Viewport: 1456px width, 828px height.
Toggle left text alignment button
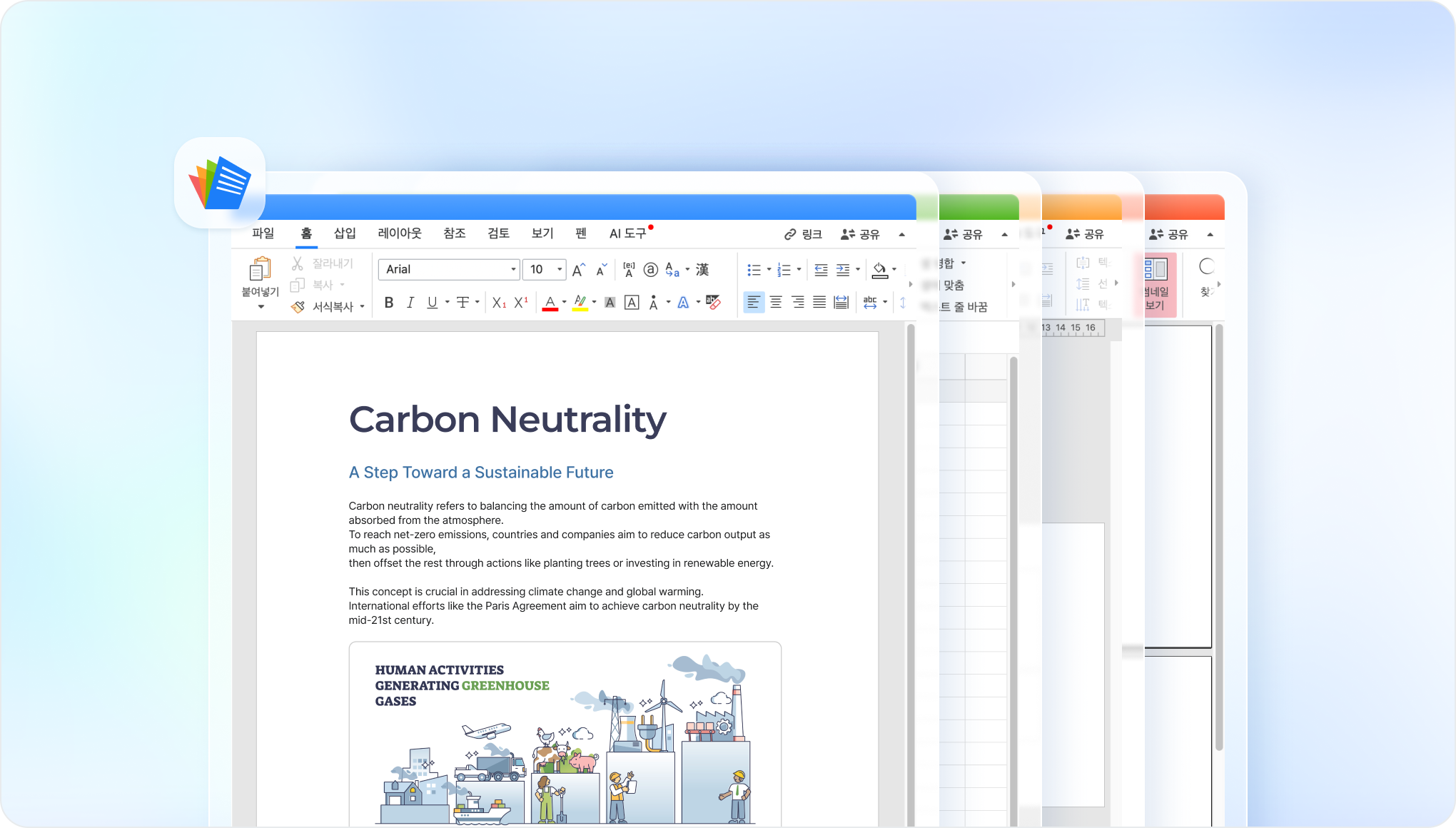pos(754,303)
